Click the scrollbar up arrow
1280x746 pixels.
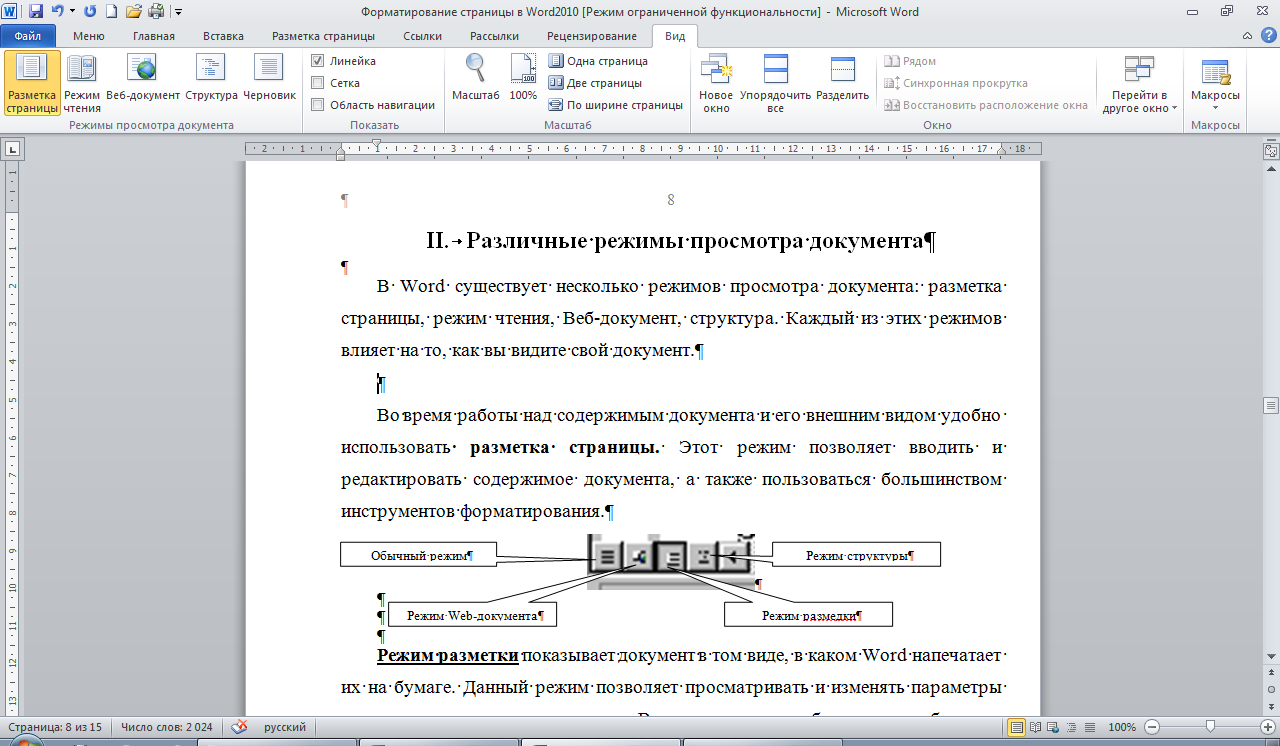tap(1271, 169)
